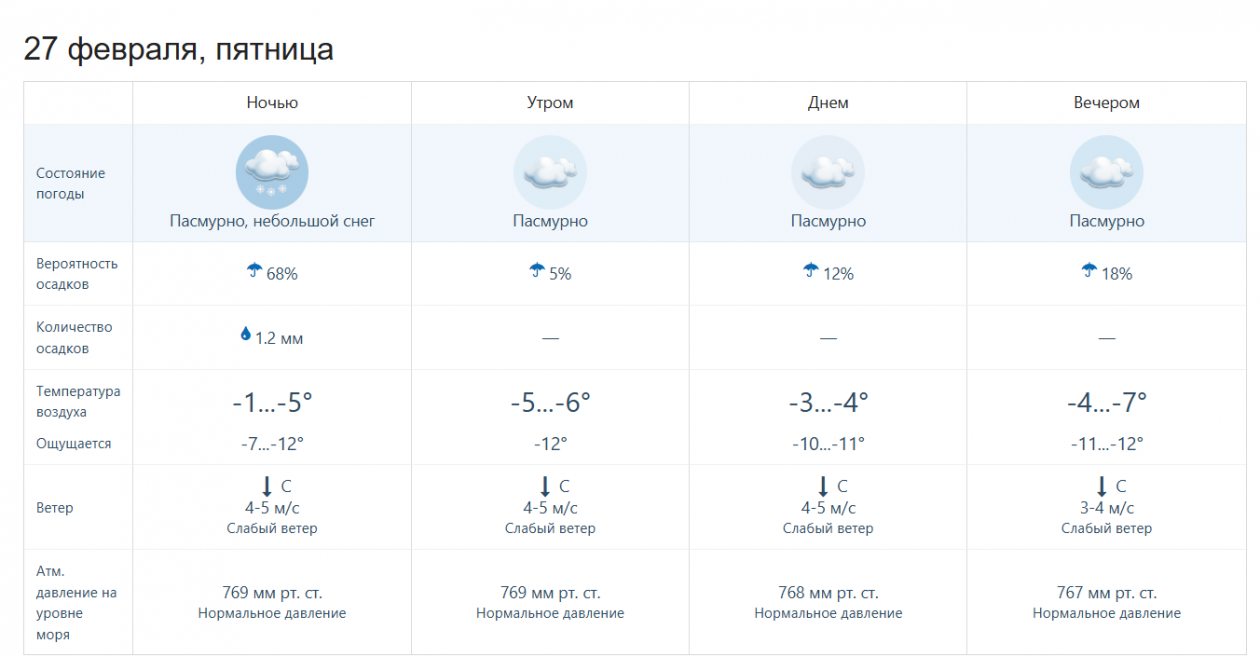Click the morning overcast cloud icon
Screen dimensions: 1260x657
[x=550, y=172]
